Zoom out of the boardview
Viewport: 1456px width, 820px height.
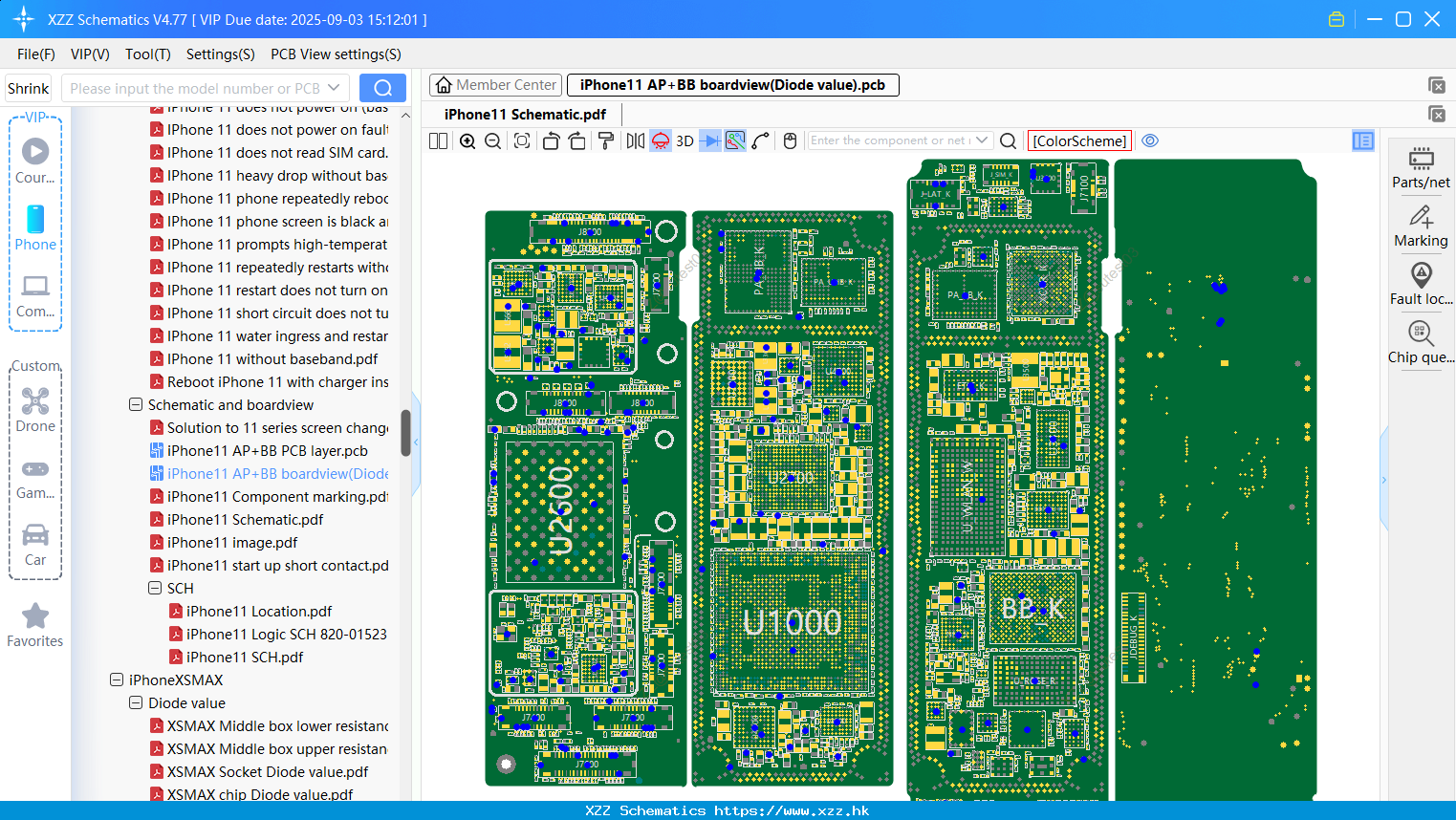[493, 140]
